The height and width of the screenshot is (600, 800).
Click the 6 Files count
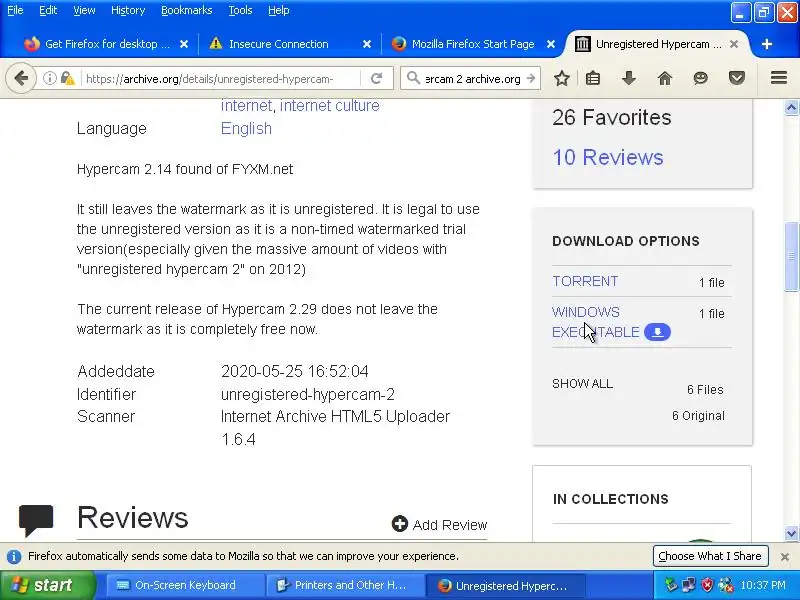pyautogui.click(x=705, y=390)
